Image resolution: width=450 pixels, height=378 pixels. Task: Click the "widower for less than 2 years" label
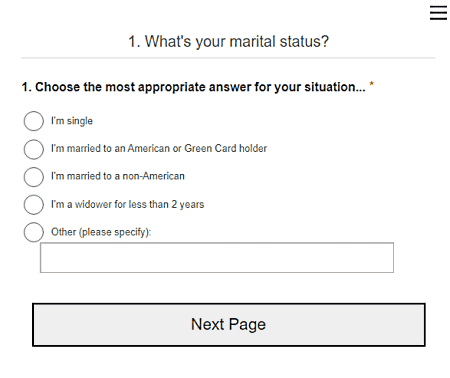[x=139, y=204]
